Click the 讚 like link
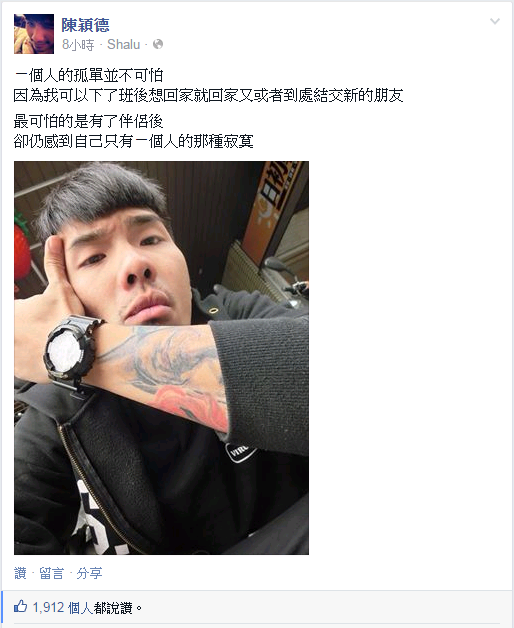 [x=20, y=573]
